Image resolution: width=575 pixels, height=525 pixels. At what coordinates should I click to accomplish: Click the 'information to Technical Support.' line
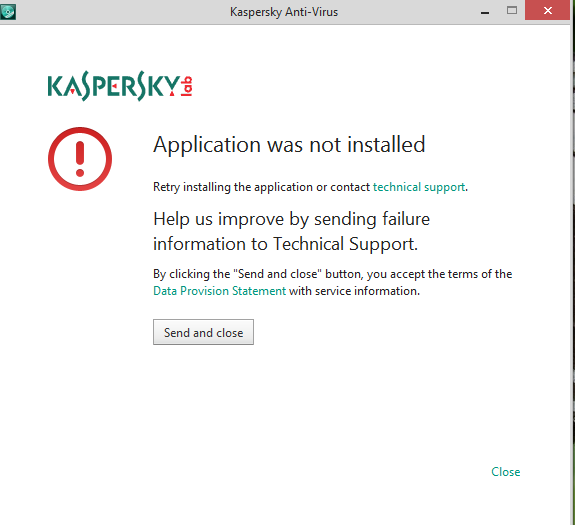click(285, 244)
